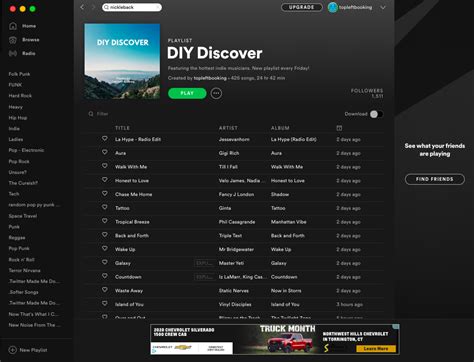Like the song Chase Me Home

coord(105,193)
